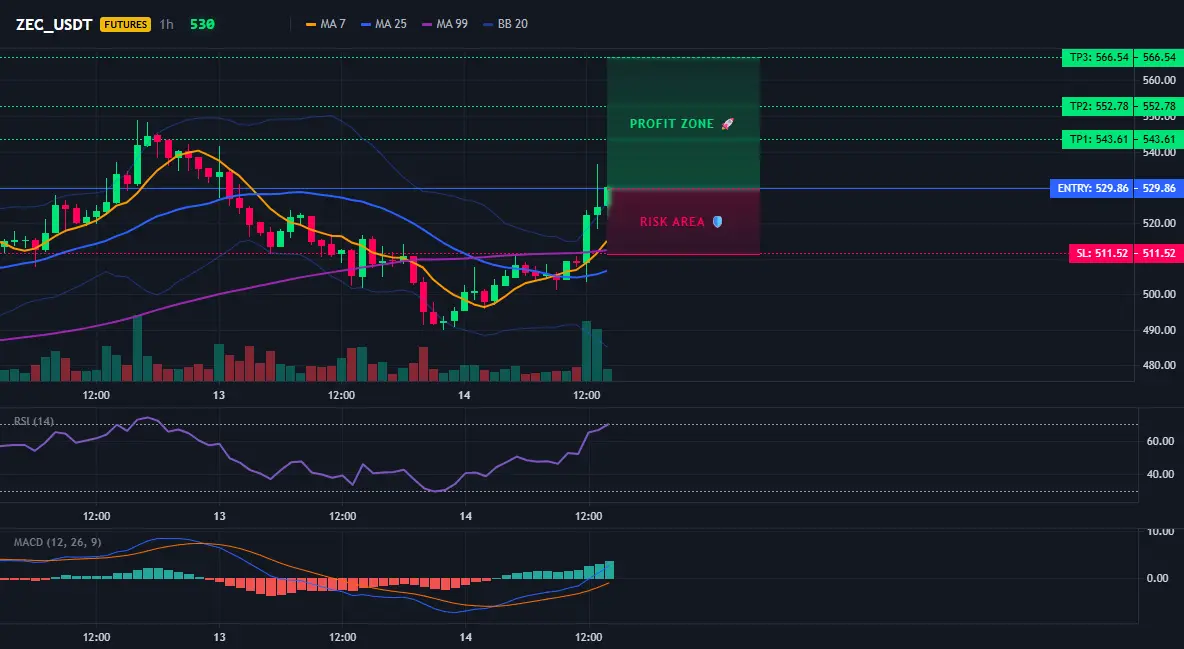Click the rocket icon next to PROFIT ZONE
Screen dimensions: 1184x649
(x=727, y=124)
